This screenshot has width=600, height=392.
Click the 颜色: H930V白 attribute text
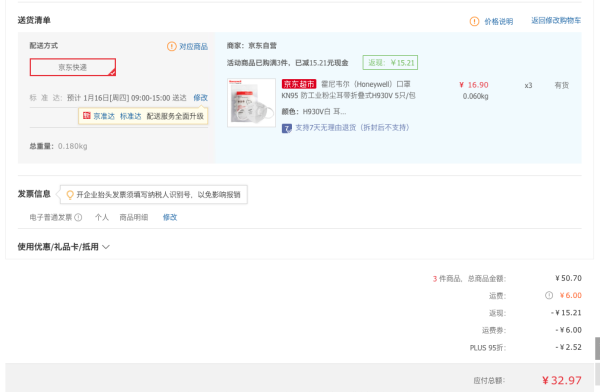coord(314,111)
